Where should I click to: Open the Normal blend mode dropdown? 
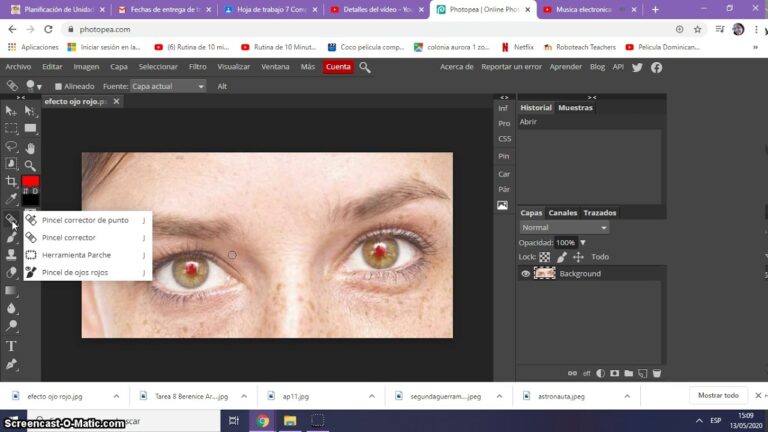564,227
